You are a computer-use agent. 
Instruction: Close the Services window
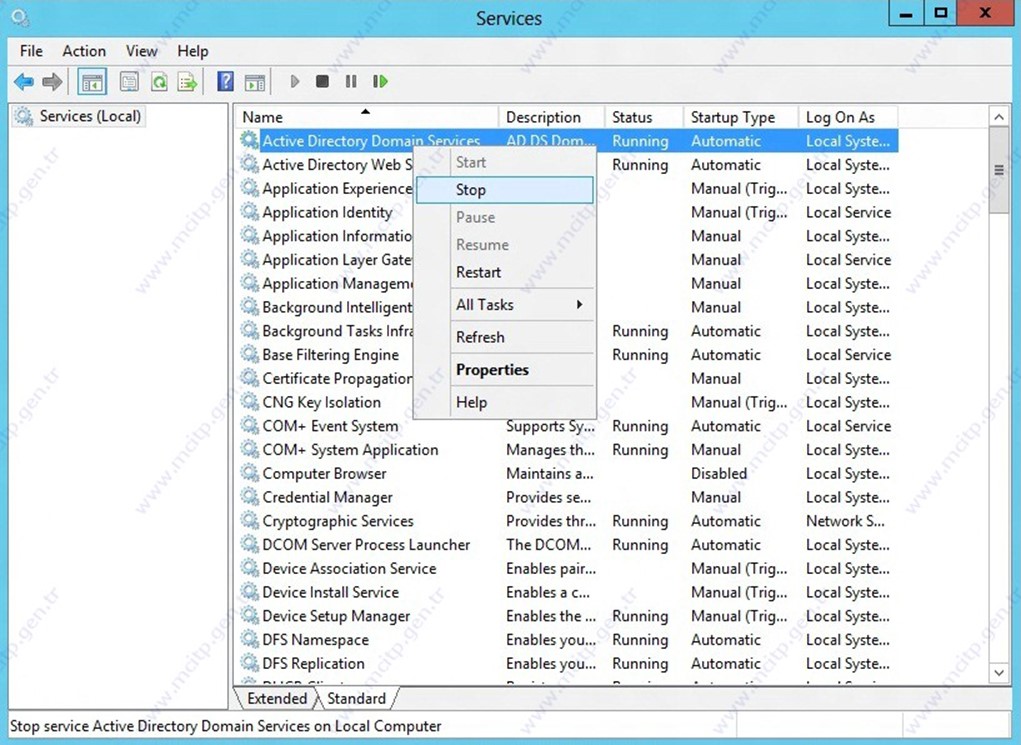coord(985,13)
